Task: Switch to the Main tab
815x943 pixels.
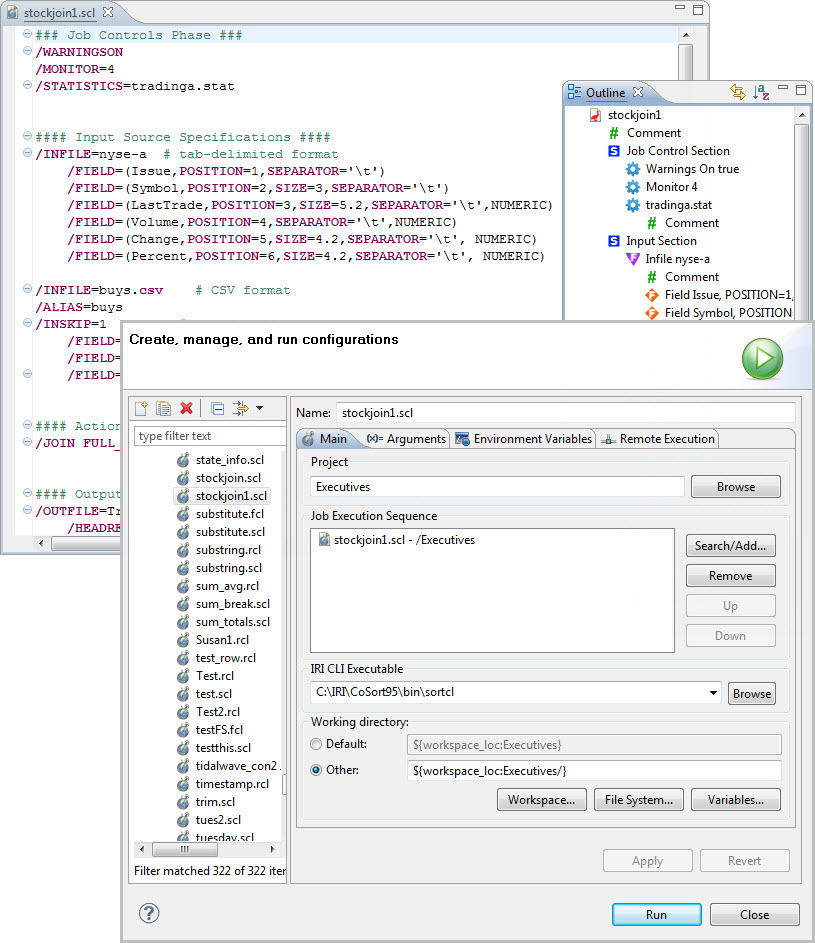Action: click(325, 439)
